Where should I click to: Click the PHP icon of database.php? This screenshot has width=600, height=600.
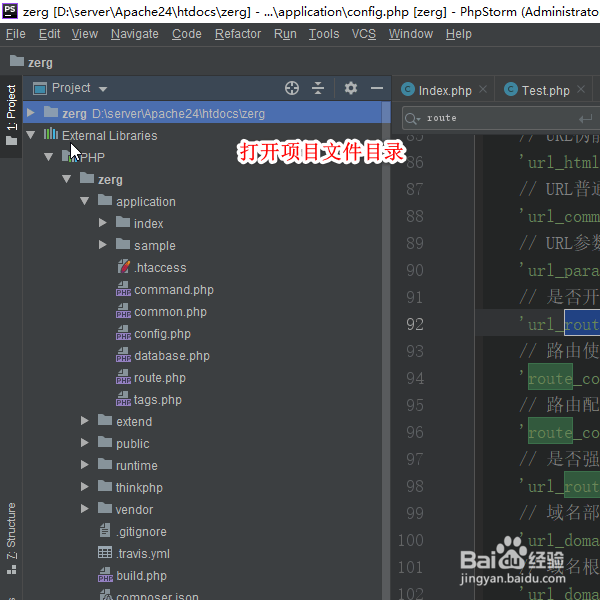123,355
